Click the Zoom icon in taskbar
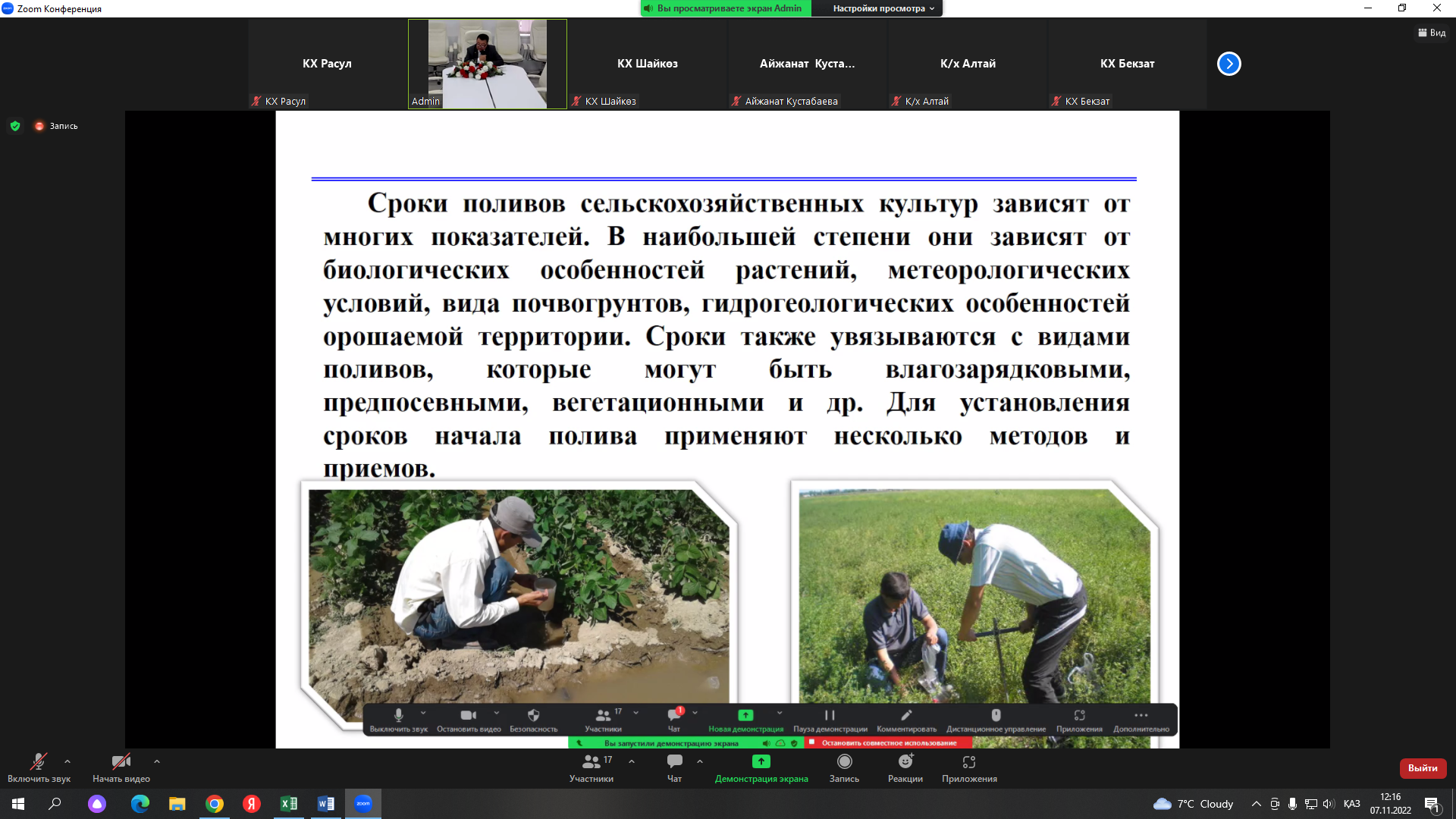Viewport: 1456px width, 819px height. (363, 804)
